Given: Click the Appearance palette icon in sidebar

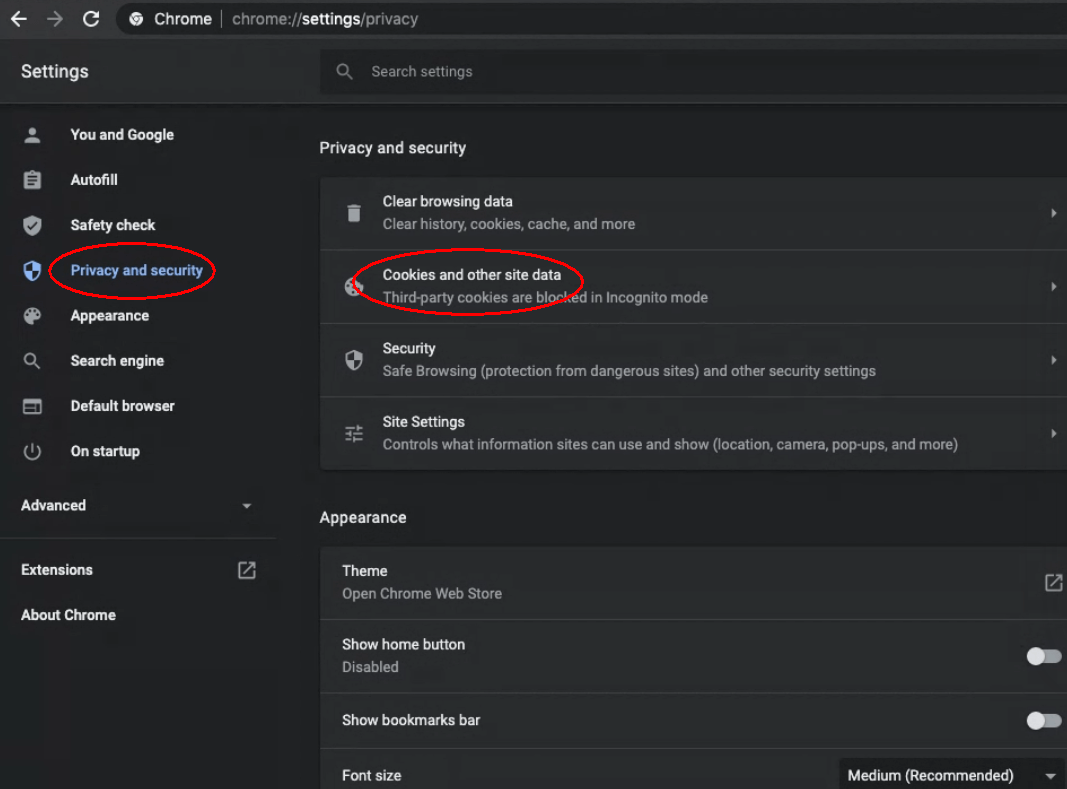Looking at the screenshot, I should (x=33, y=316).
